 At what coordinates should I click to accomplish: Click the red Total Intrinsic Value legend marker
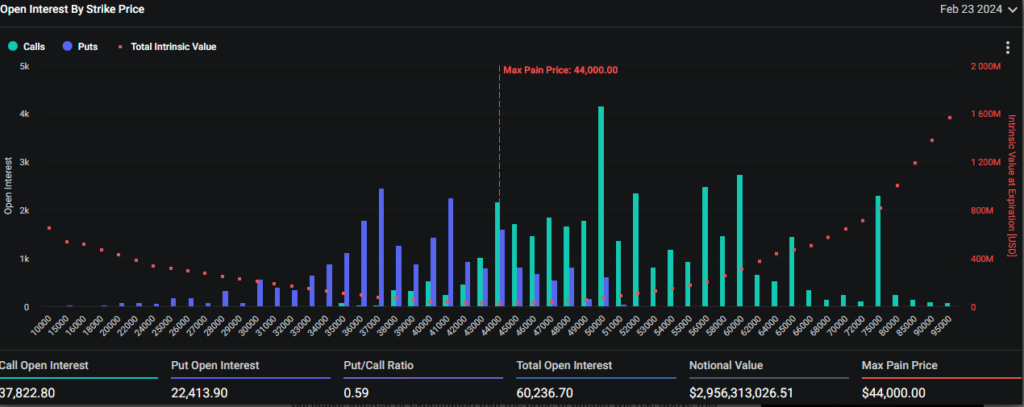coord(120,46)
